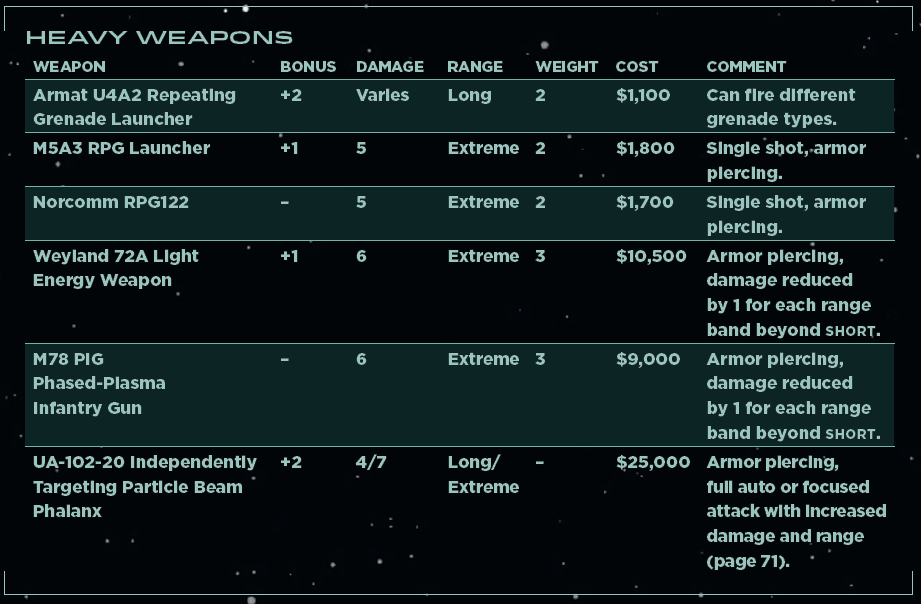Select UA-102-20 Particle Beam Phalanx entry
Screen dimensions: 921x604
(144, 486)
